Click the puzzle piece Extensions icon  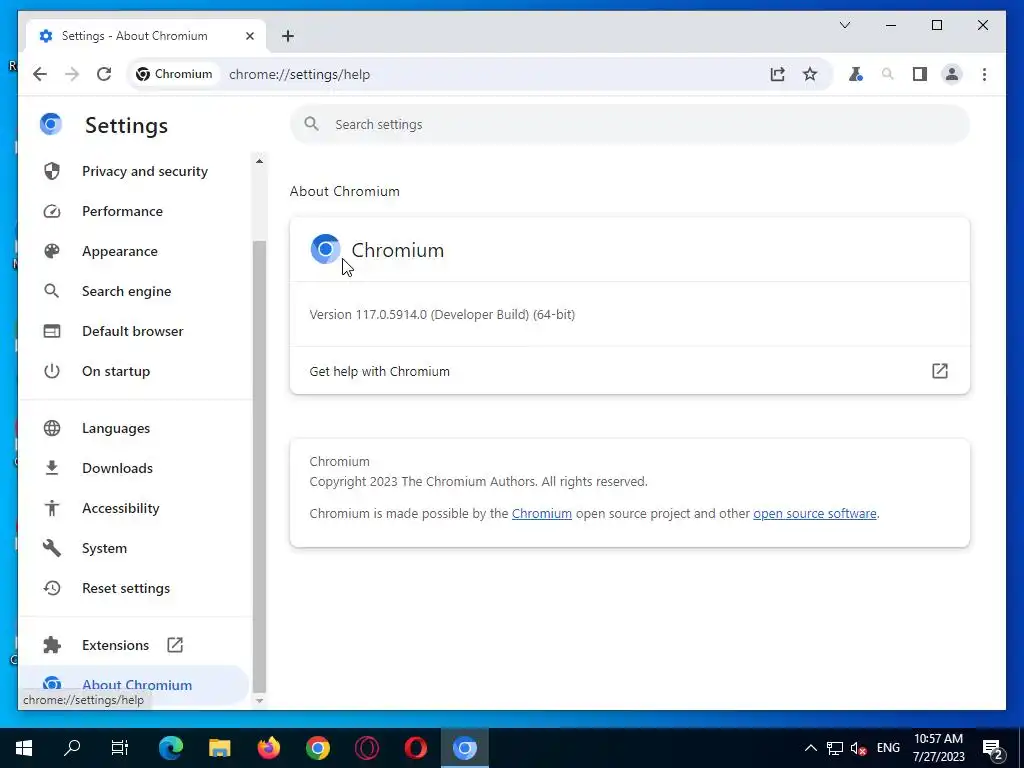pos(52,645)
